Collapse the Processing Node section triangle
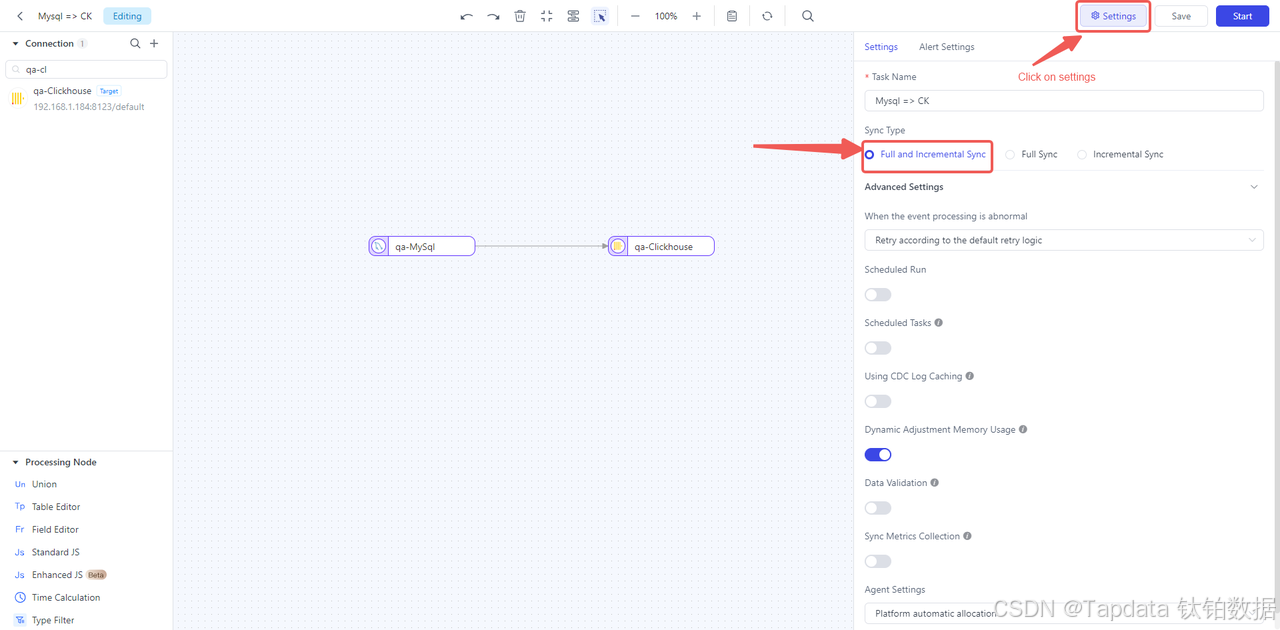This screenshot has width=1280, height=630. 16,462
